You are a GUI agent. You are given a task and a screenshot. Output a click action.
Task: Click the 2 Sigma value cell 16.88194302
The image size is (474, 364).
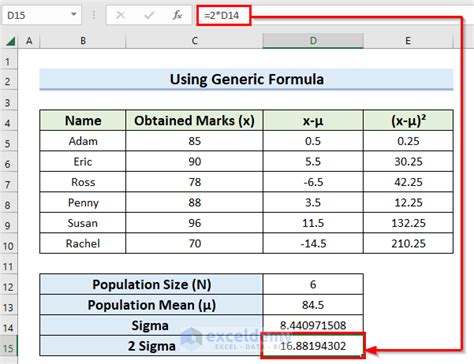(313, 346)
